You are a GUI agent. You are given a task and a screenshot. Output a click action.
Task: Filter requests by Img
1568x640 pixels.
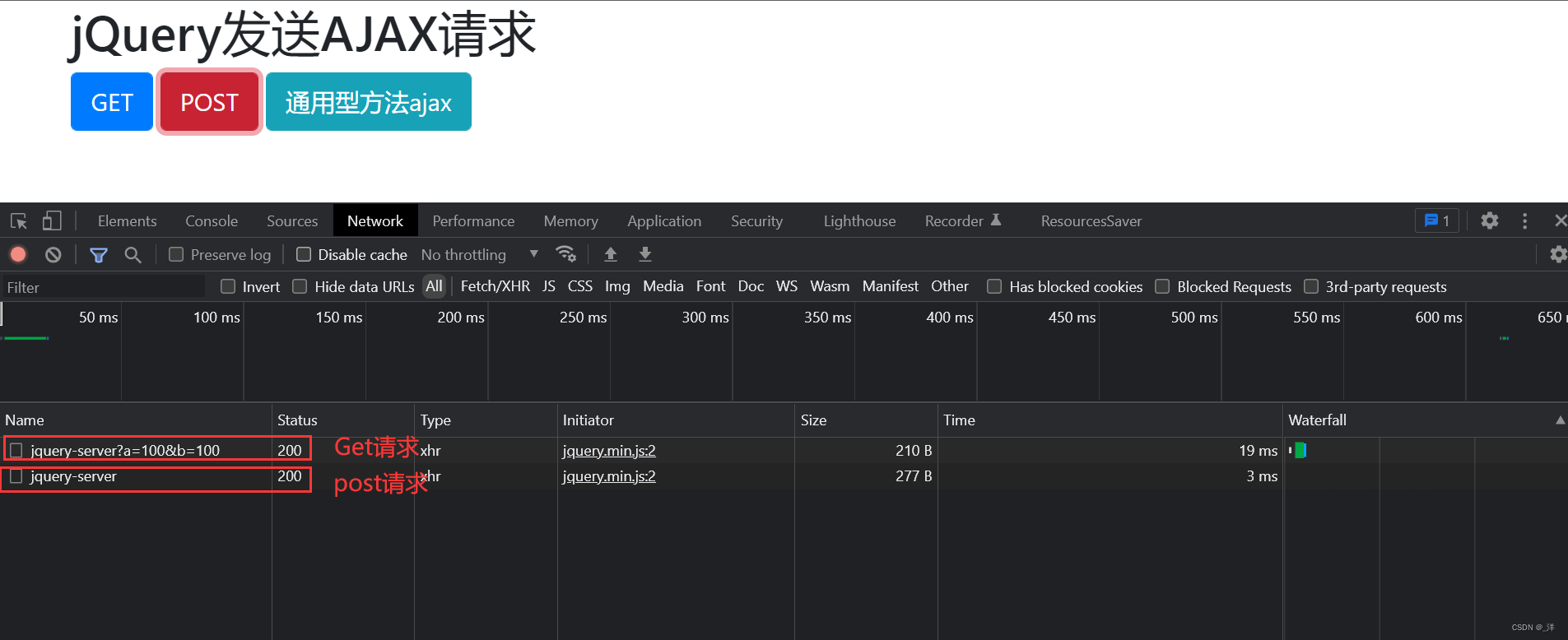point(617,286)
